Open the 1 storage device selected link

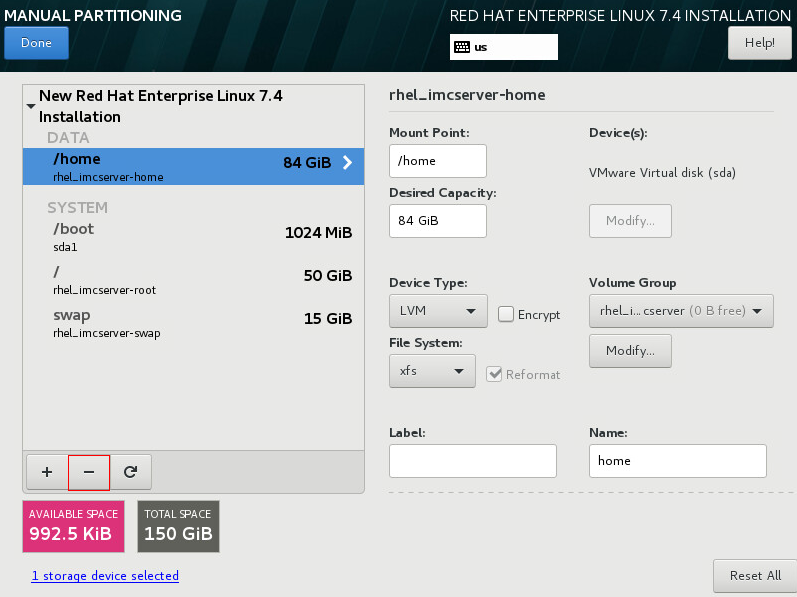point(105,576)
